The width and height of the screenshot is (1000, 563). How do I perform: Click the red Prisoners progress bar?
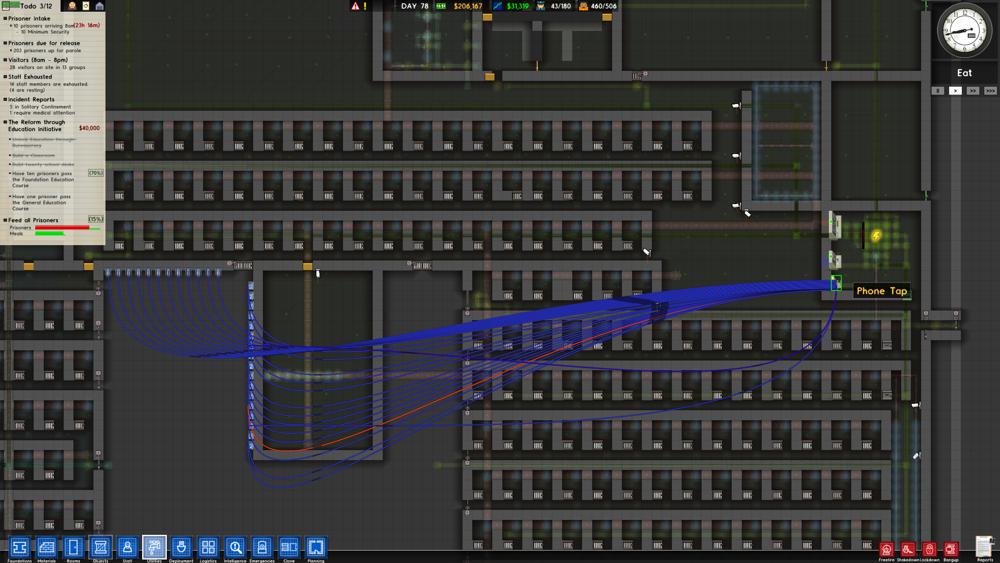(x=62, y=227)
